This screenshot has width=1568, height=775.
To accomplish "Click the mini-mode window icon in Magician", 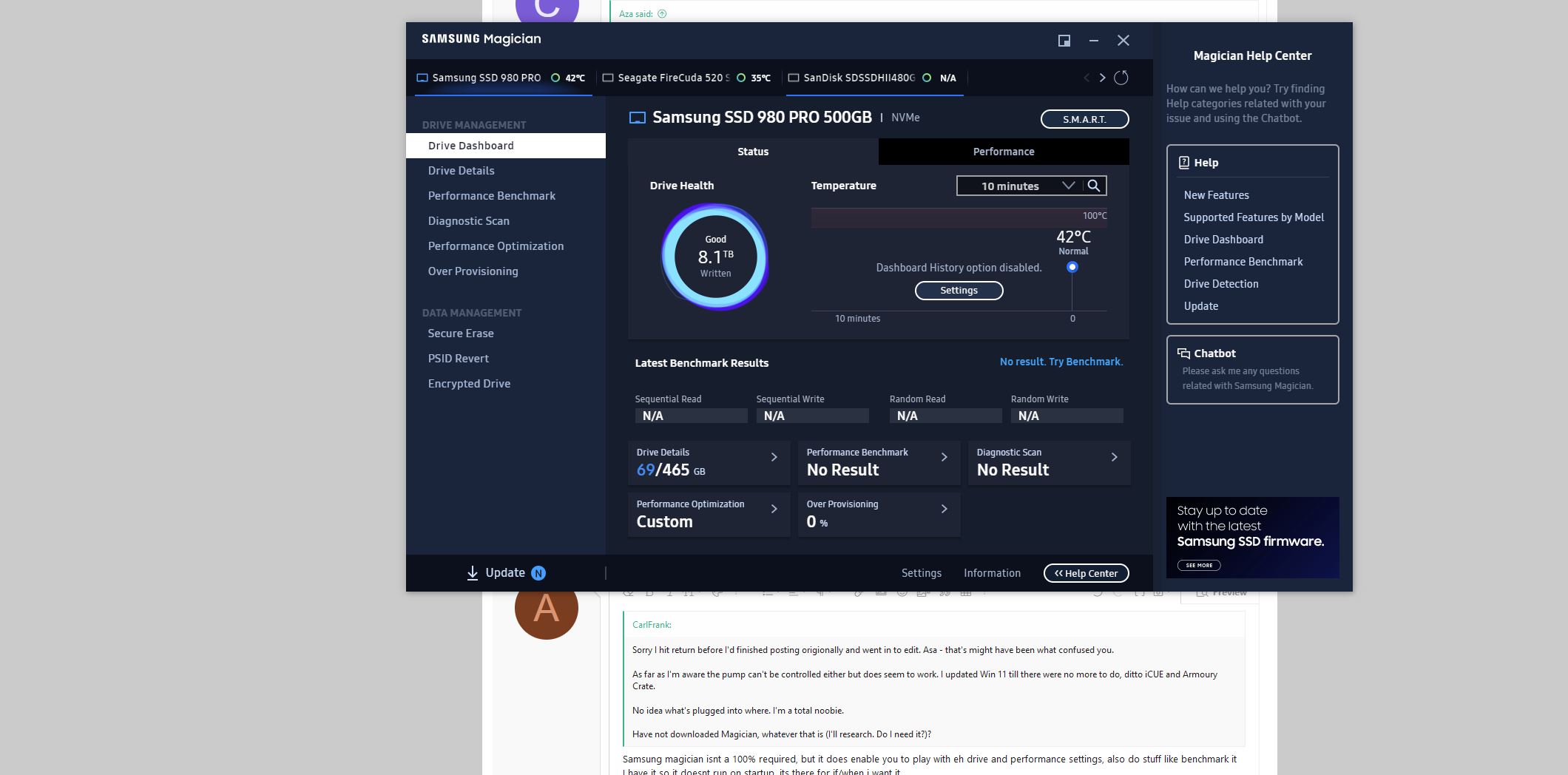I will [x=1064, y=41].
